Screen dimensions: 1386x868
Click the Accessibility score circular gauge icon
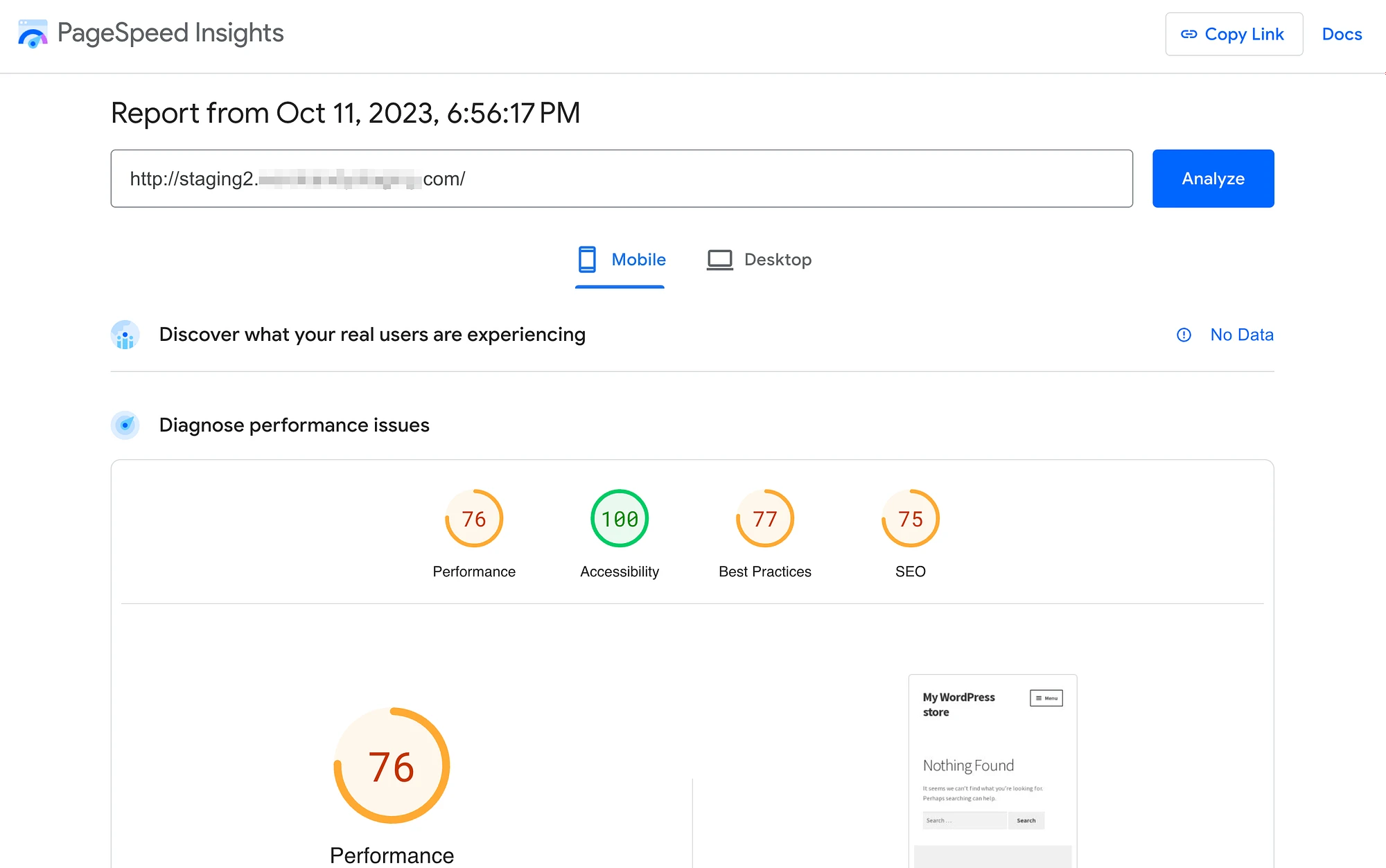pos(619,518)
